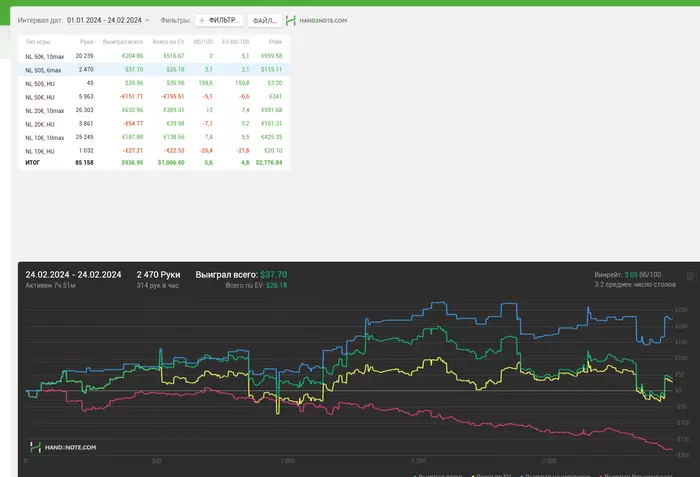Click the 3.2 среднее число столов label
This screenshot has height=477, width=700.
(635, 285)
